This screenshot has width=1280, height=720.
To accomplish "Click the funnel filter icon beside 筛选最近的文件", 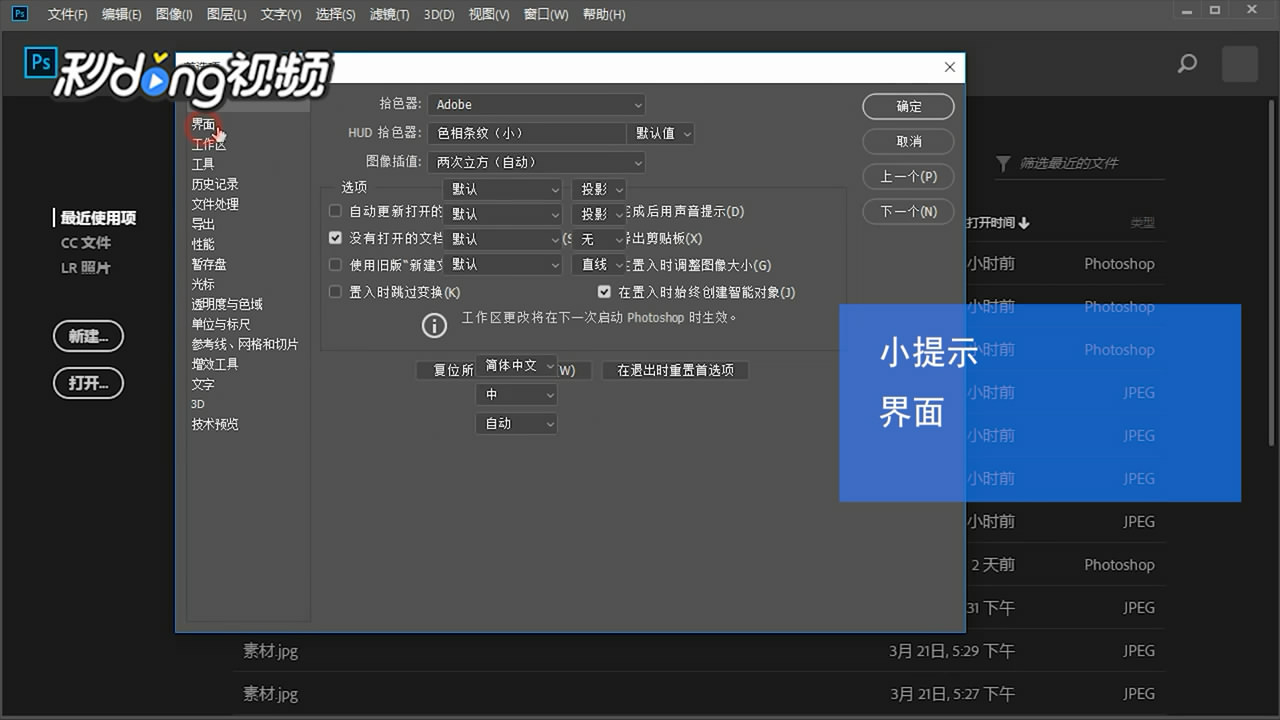I will tap(1003, 163).
